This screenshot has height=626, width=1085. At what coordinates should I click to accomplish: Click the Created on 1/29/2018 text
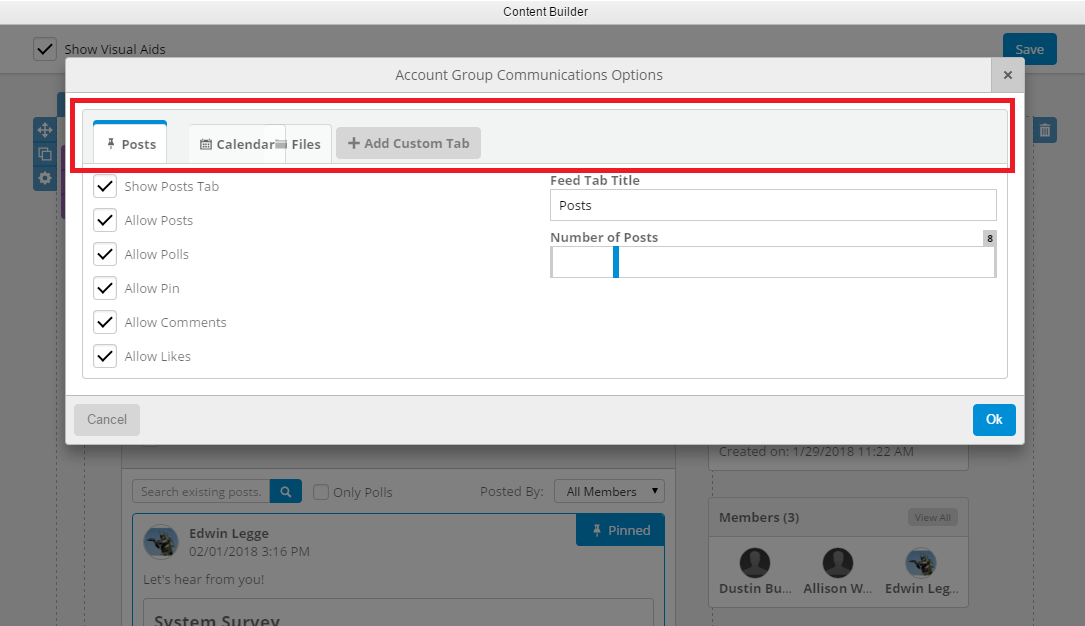click(816, 452)
